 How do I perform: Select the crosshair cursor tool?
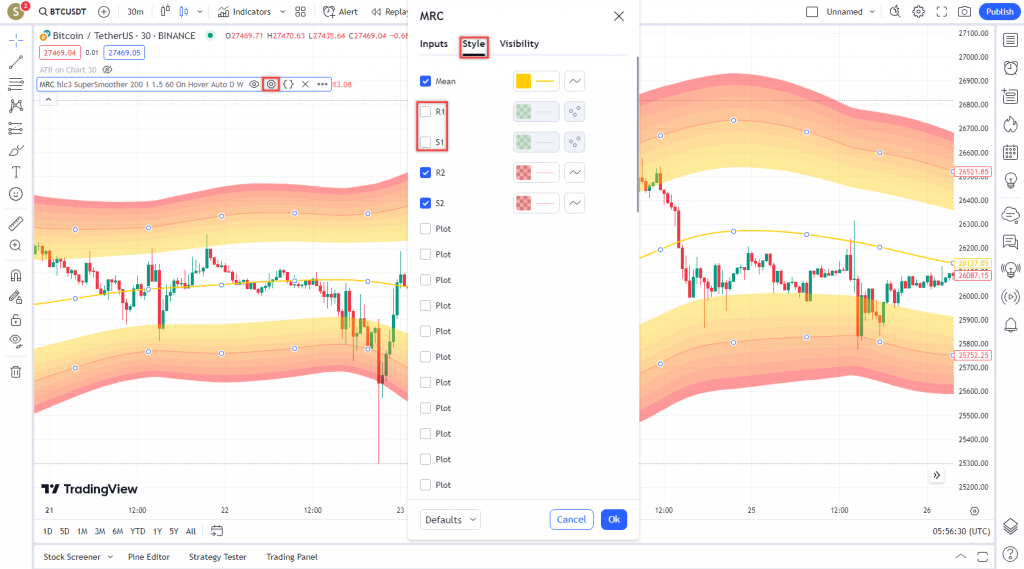coord(16,40)
